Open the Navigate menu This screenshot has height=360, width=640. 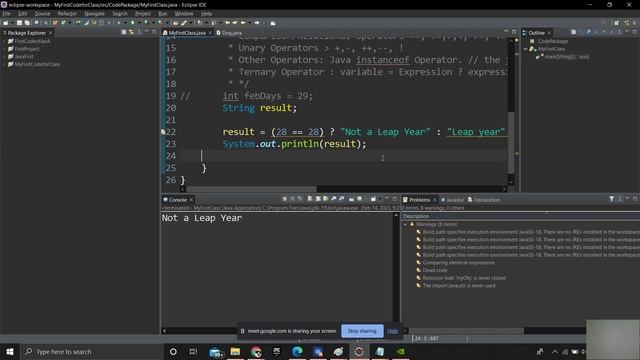95,13
